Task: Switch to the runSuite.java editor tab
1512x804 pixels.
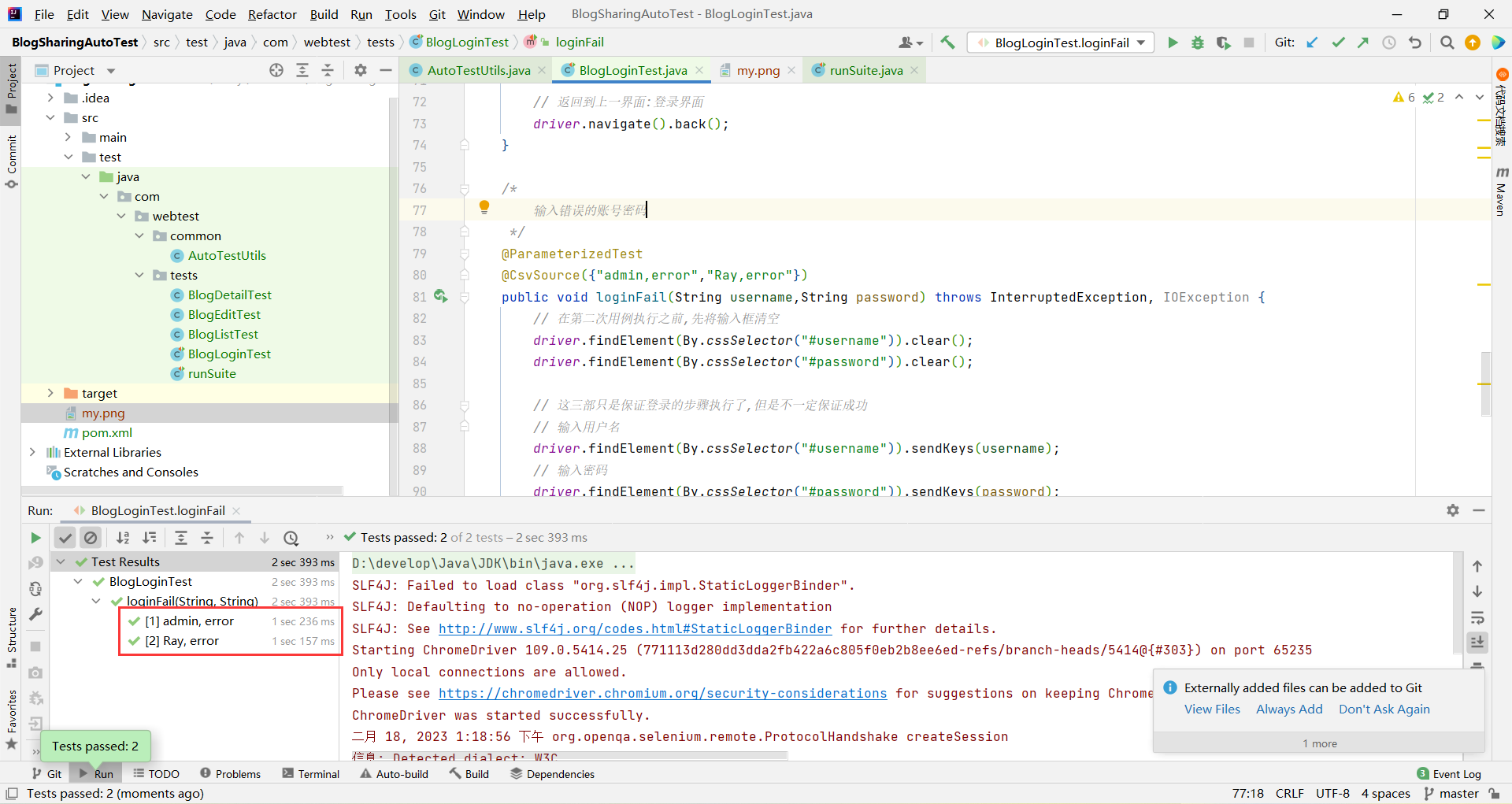Action: pos(865,70)
